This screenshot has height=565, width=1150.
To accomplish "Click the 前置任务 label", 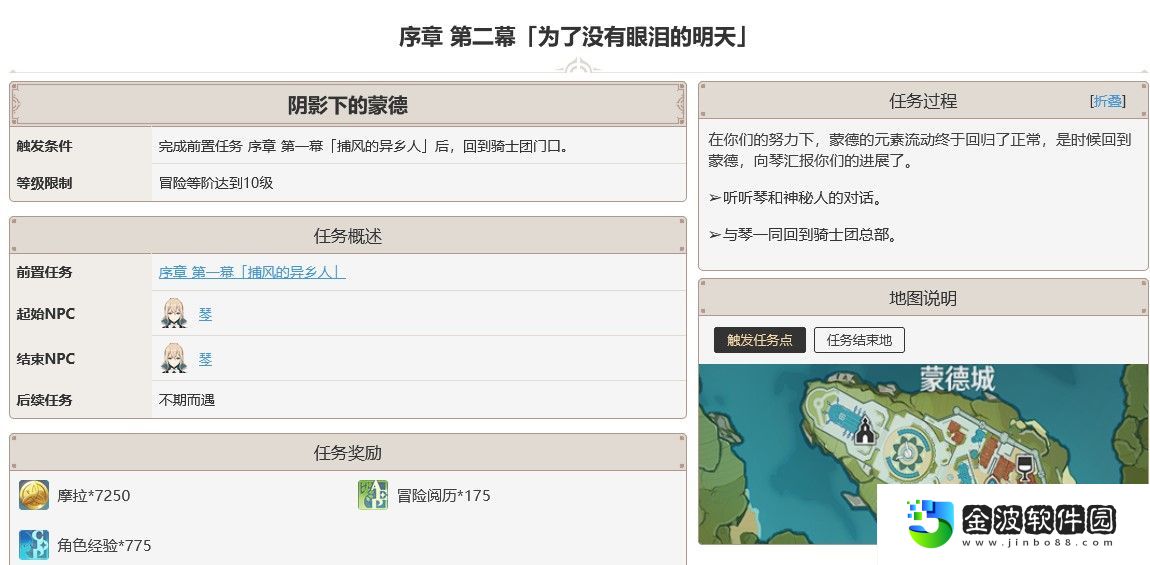I will pos(44,272).
